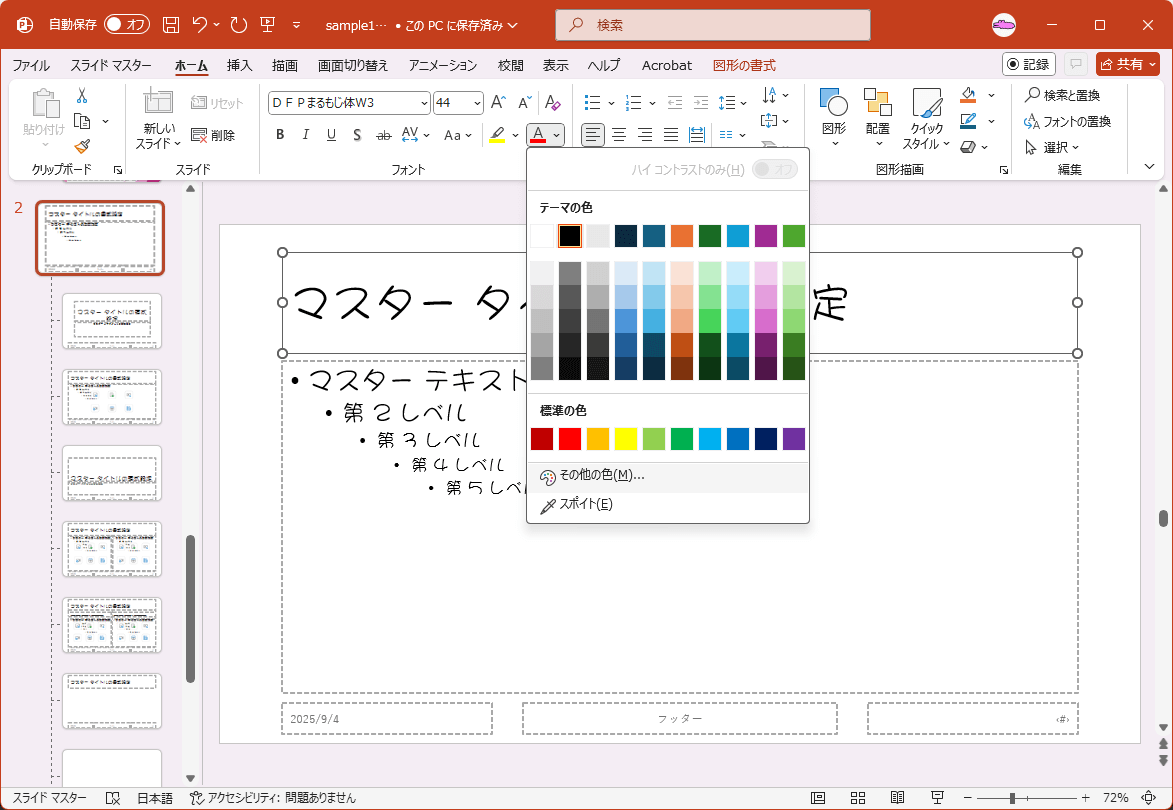
Task: Open the Animations (アニメーション) tab
Action: click(443, 65)
